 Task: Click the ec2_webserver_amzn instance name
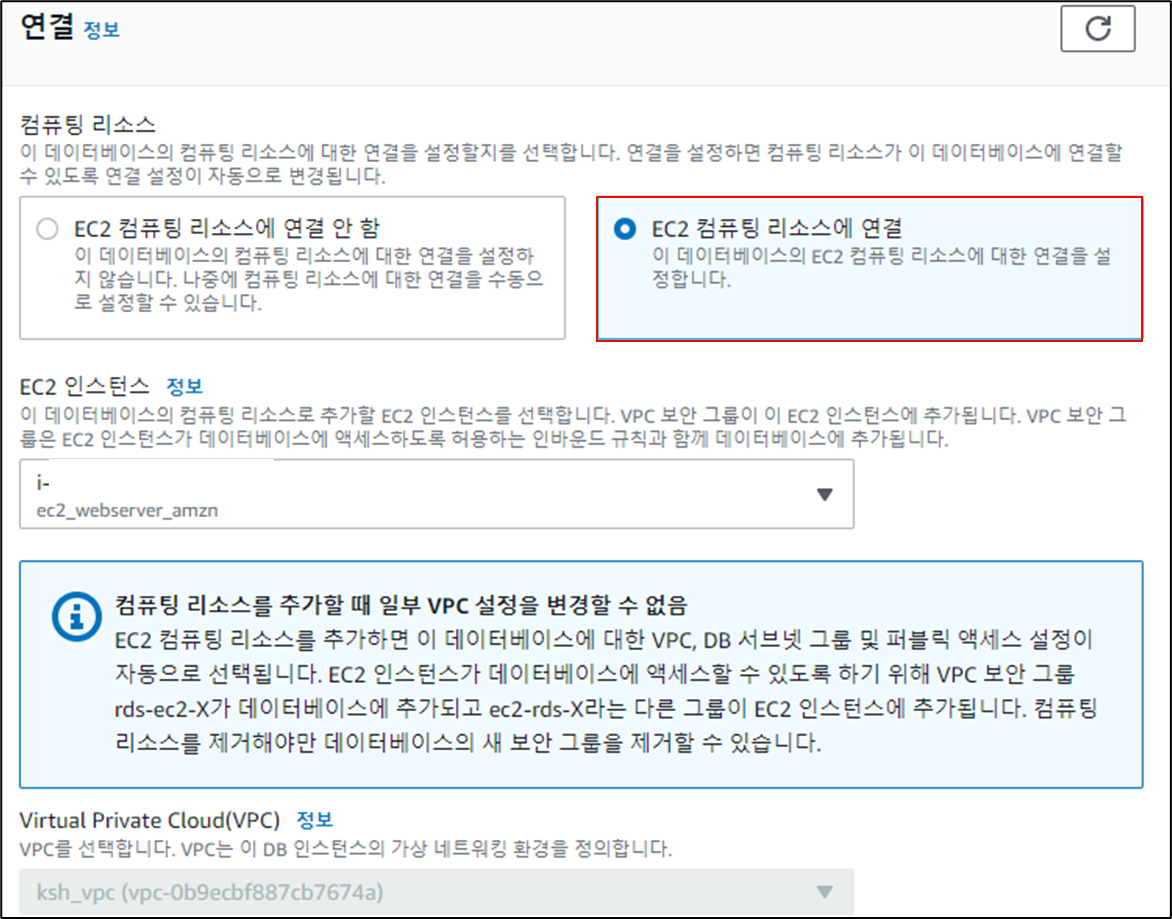127,510
